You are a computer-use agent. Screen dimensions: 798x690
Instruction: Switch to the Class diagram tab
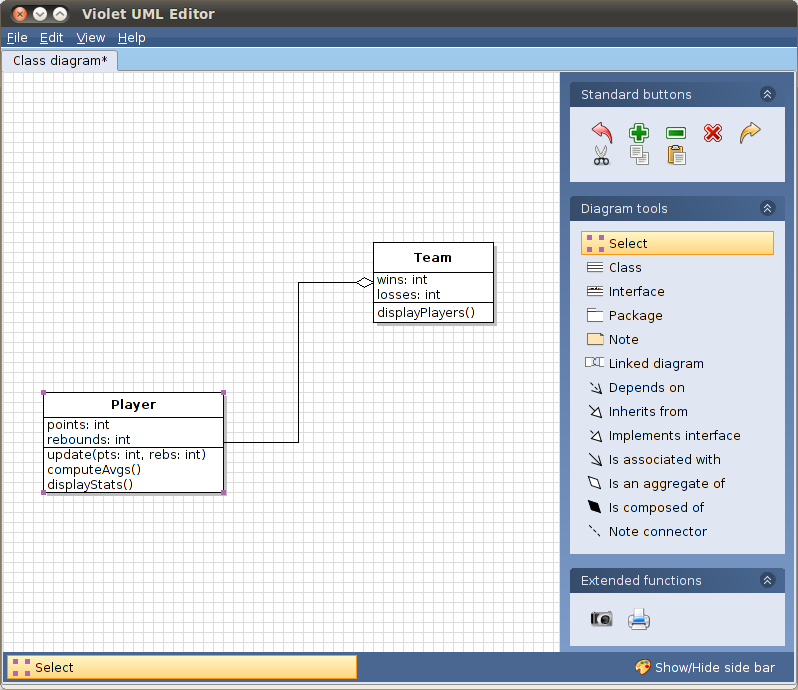tap(60, 61)
